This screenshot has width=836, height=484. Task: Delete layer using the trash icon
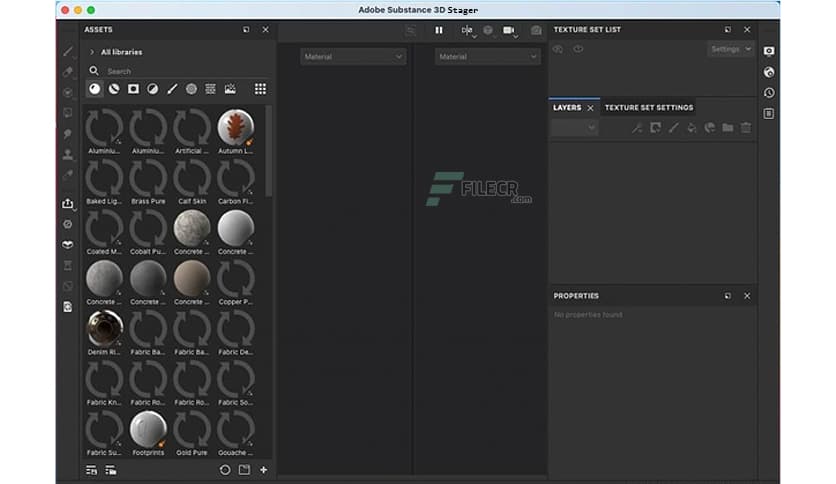(746, 127)
